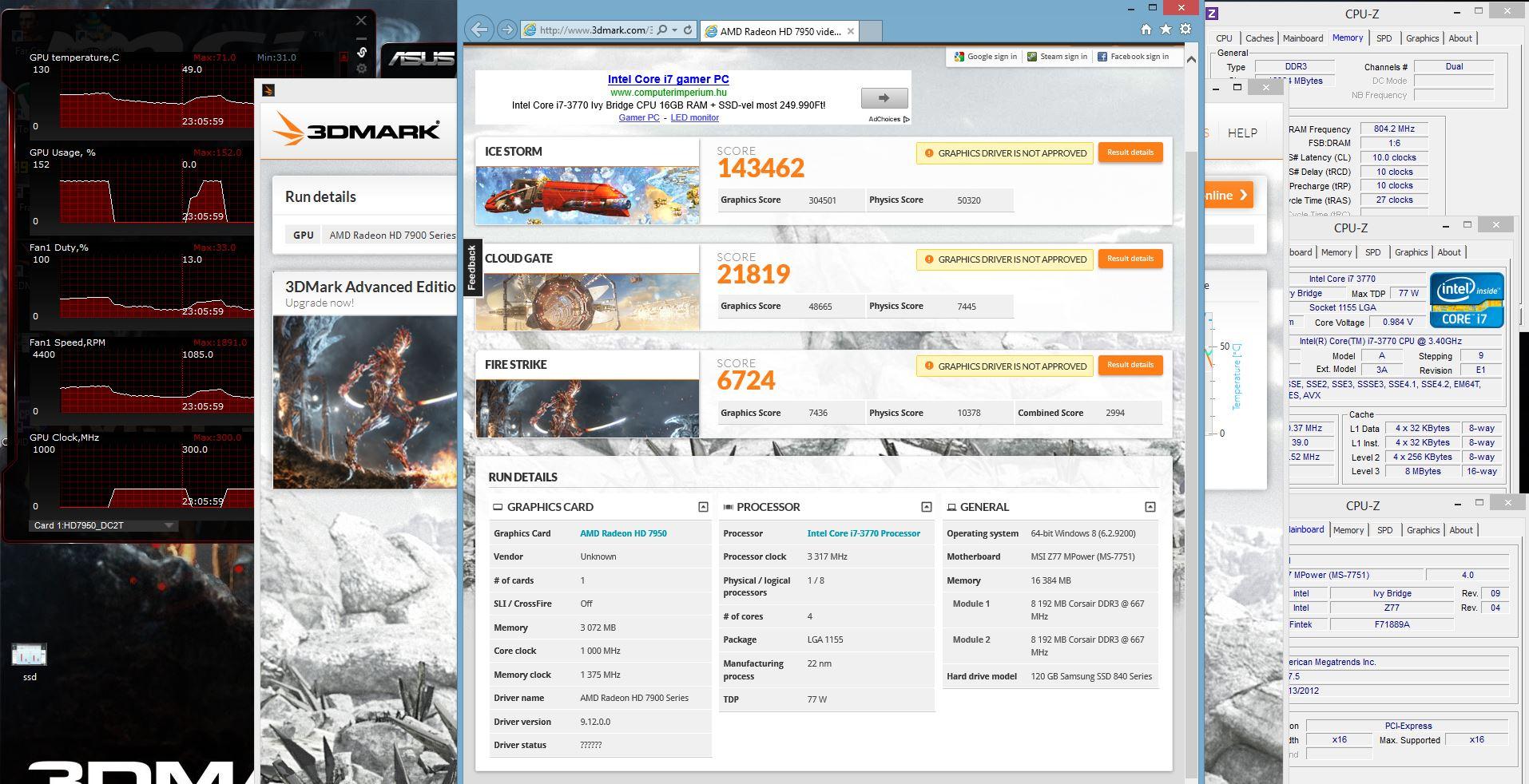Image resolution: width=1529 pixels, height=784 pixels.
Task: Click the 120 GB Samsung SSD 840 Series text
Action: (1091, 676)
